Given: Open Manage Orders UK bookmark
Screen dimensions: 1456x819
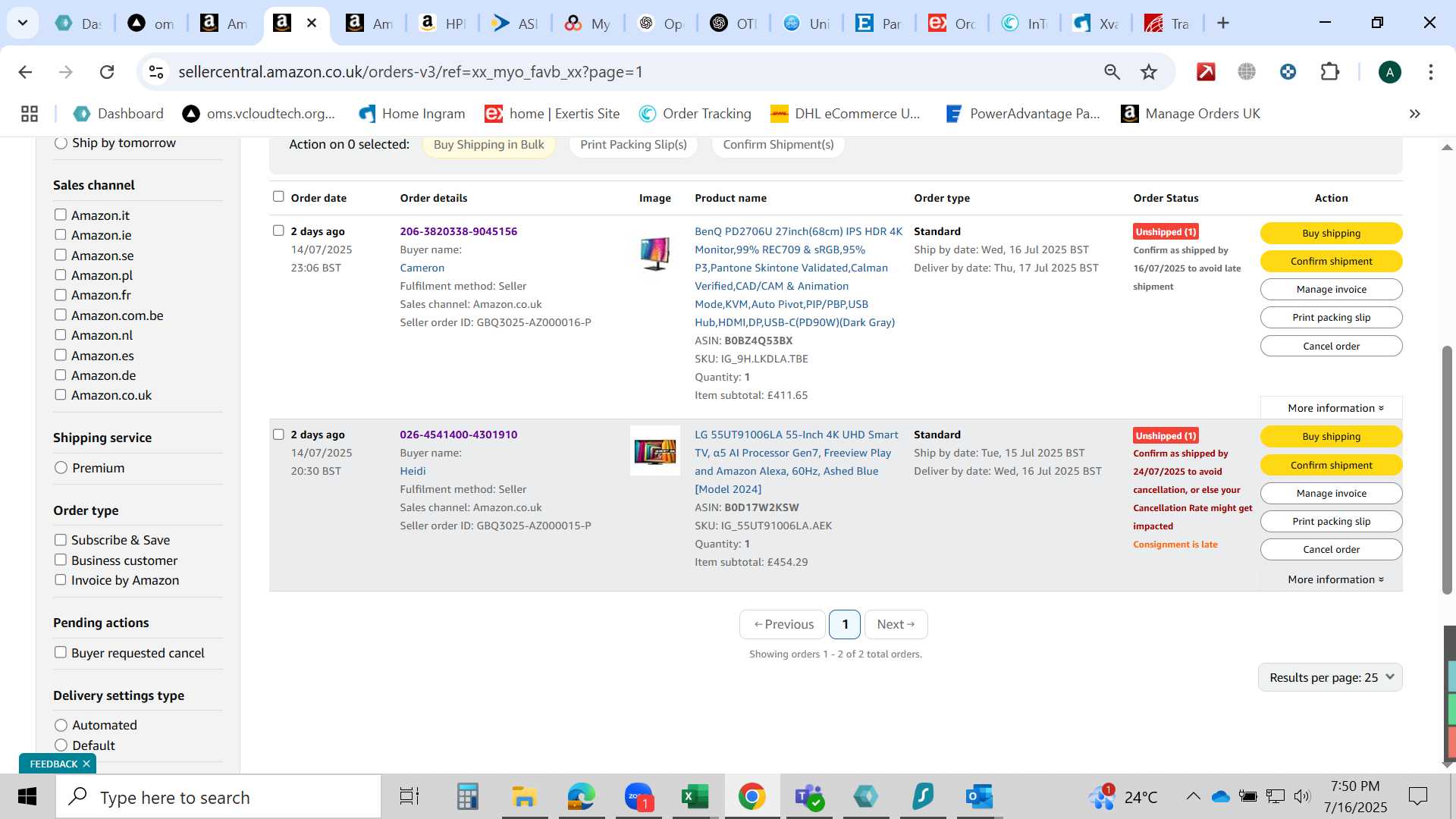Looking at the screenshot, I should 1191,114.
